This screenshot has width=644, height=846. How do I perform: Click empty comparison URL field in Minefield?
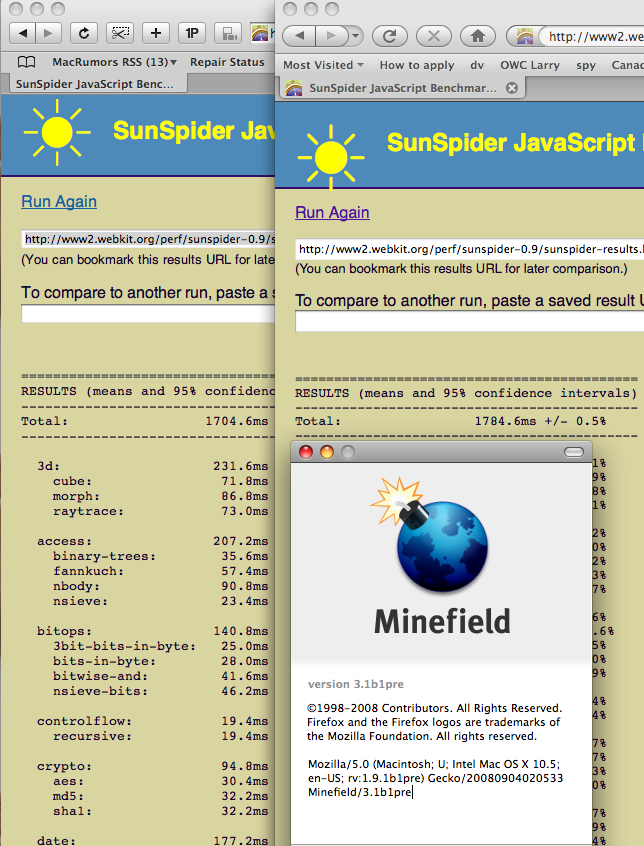469,322
